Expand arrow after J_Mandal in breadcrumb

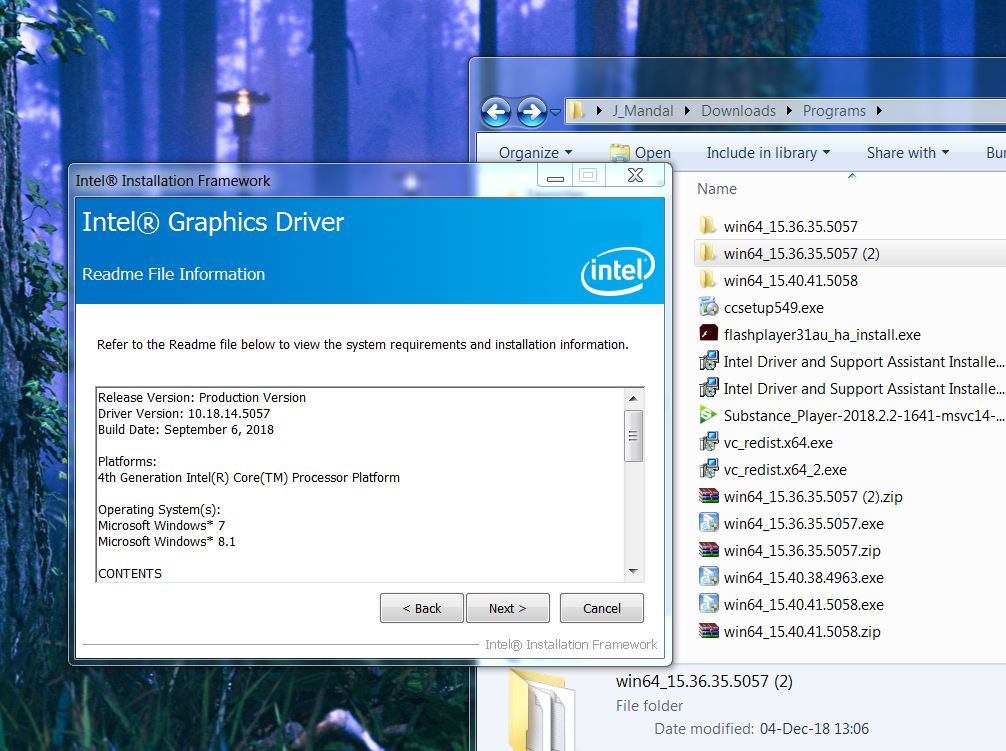[687, 111]
